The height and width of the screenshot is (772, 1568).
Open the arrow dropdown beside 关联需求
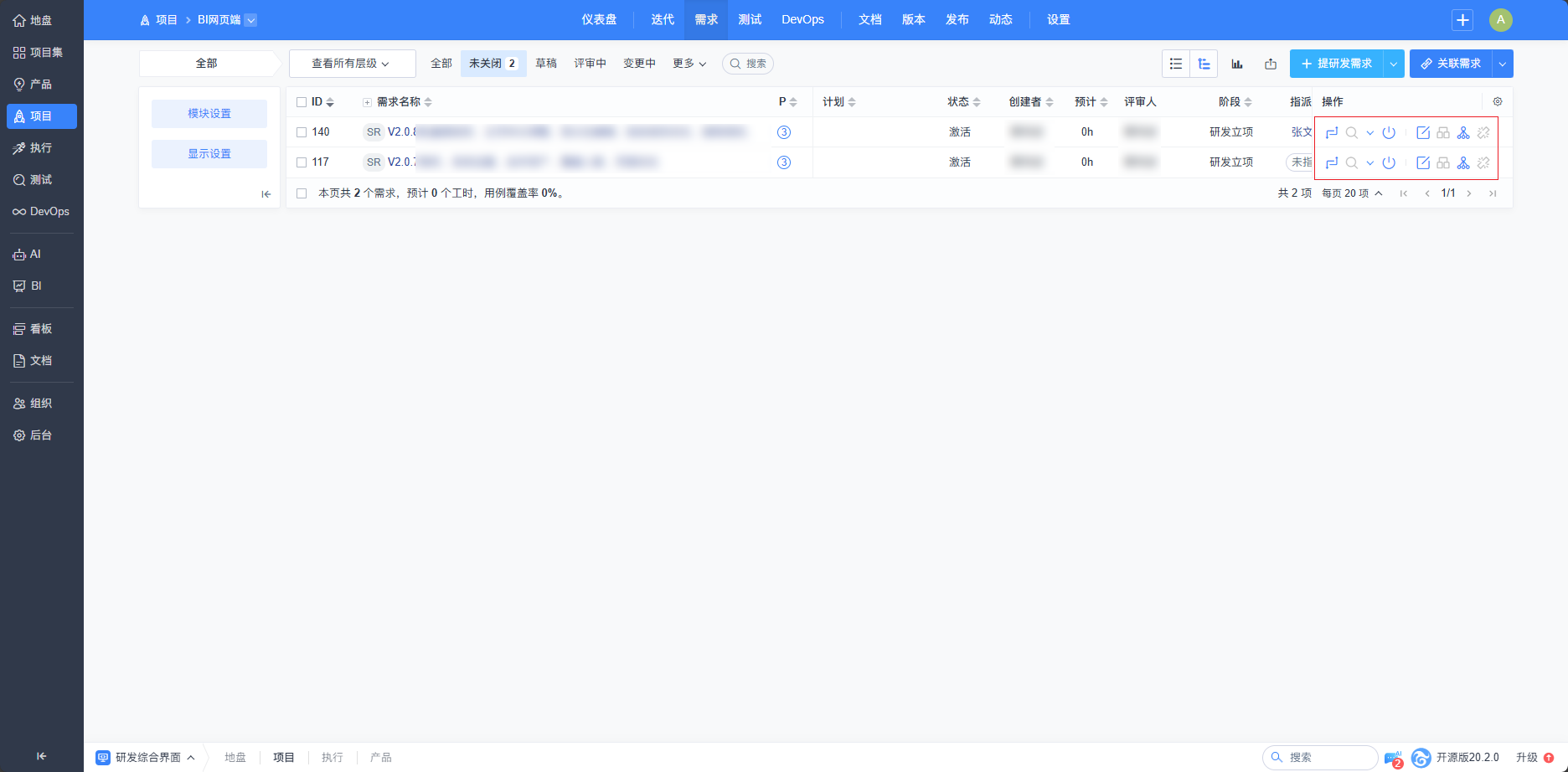tap(1503, 64)
